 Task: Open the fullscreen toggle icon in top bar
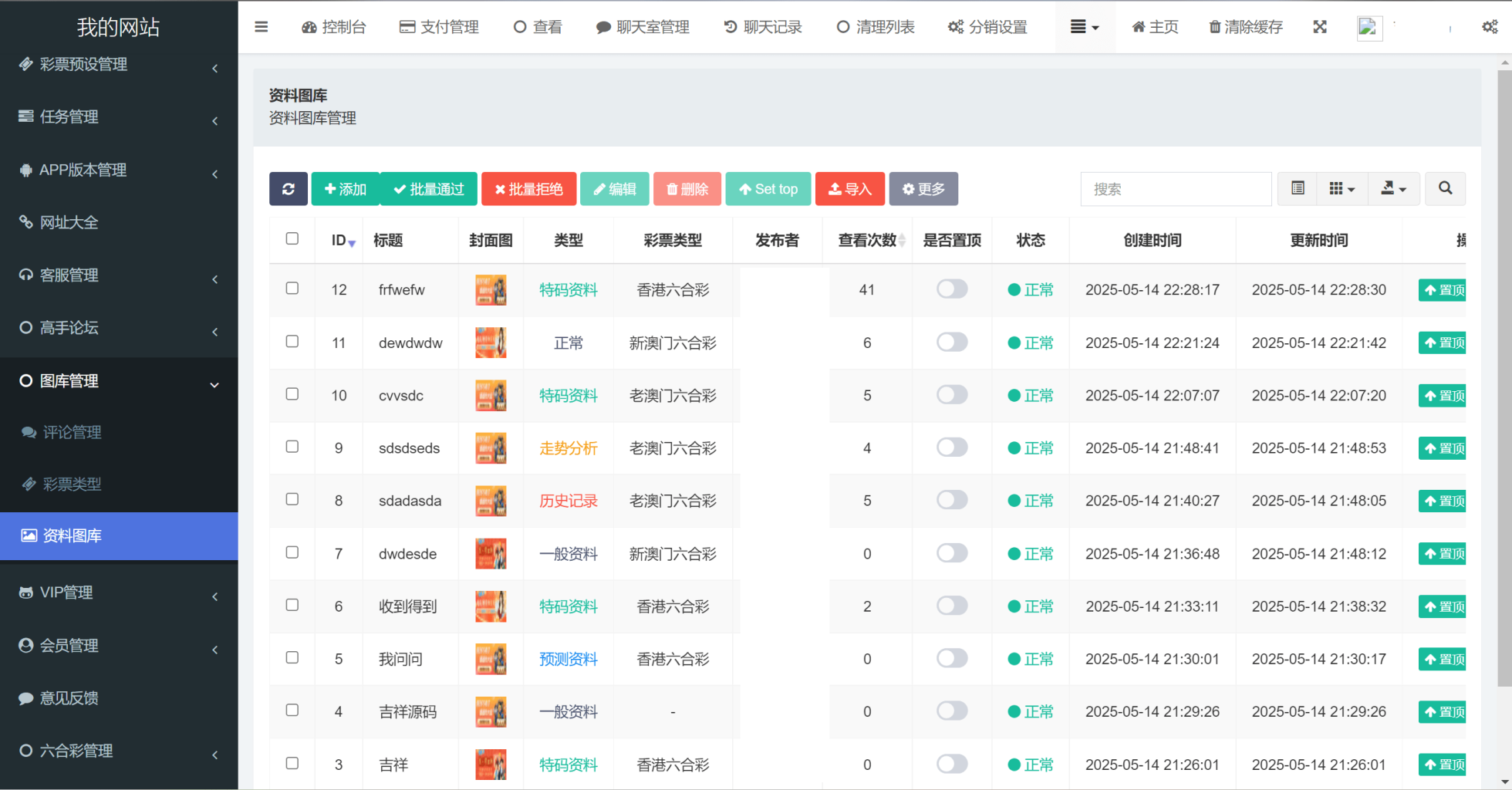point(1320,26)
